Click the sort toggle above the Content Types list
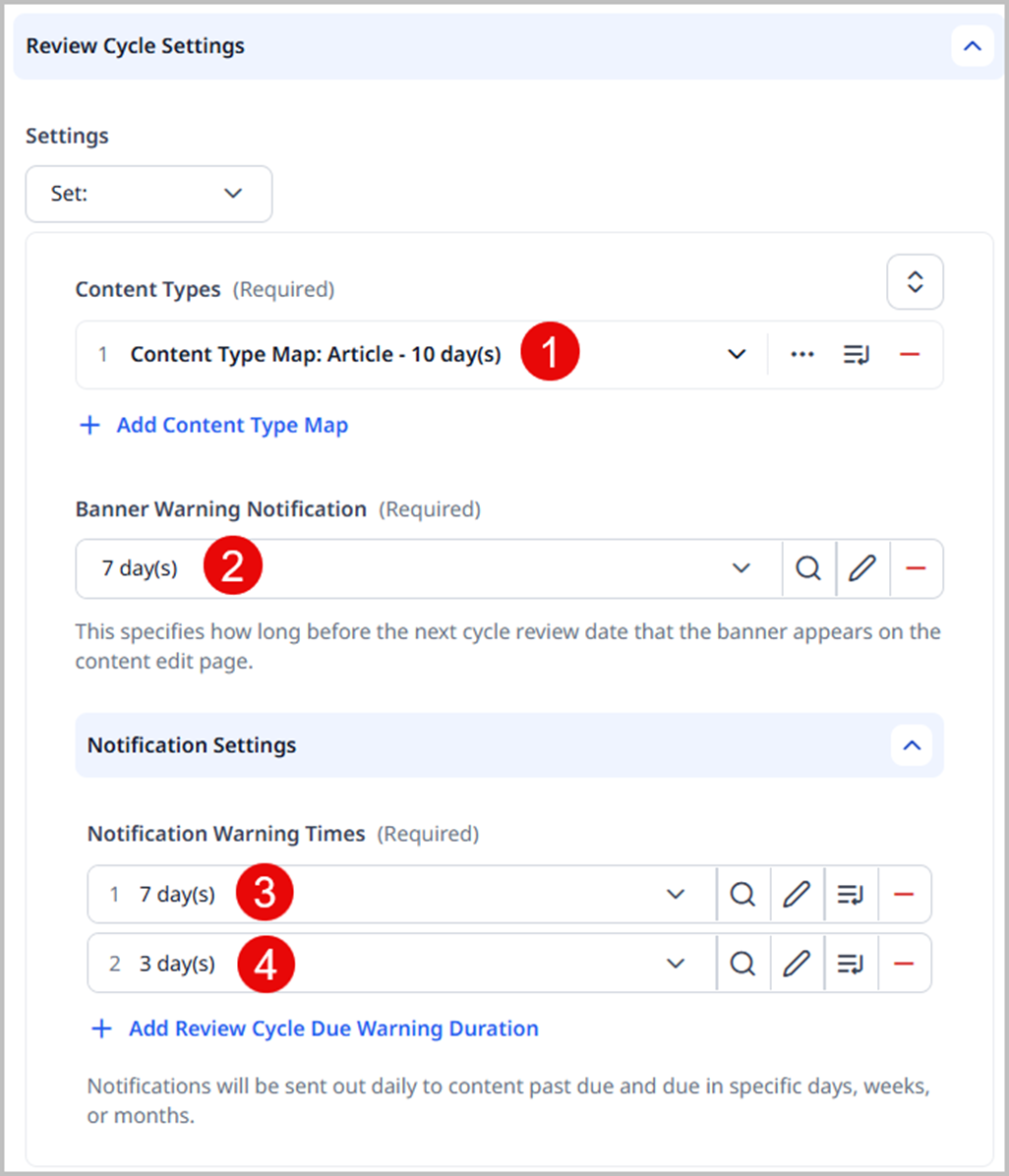 pyautogui.click(x=915, y=282)
